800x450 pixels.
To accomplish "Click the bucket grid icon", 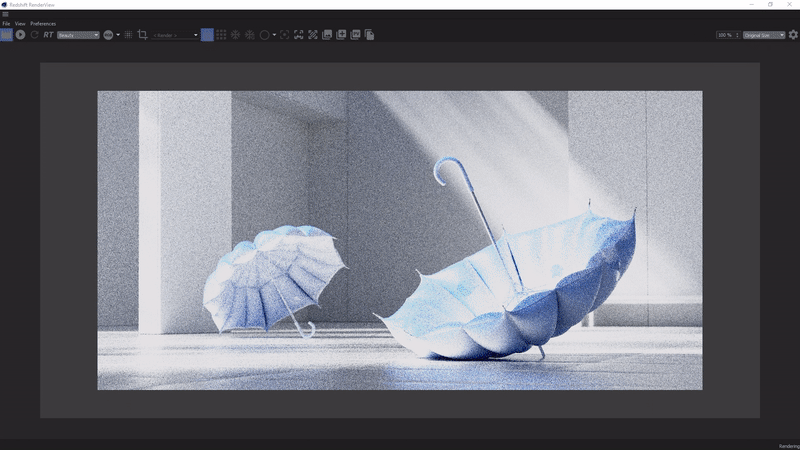I will pyautogui.click(x=221, y=35).
